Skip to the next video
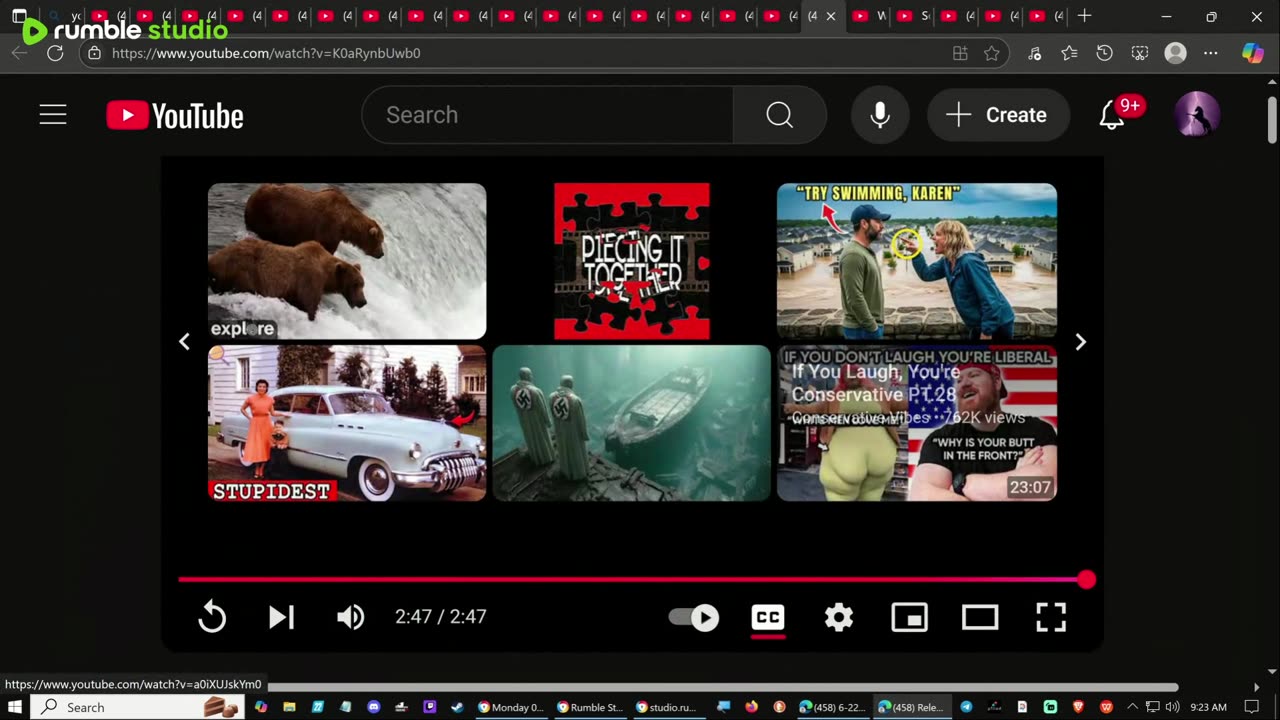Screen dimensions: 1280x720 click(281, 617)
